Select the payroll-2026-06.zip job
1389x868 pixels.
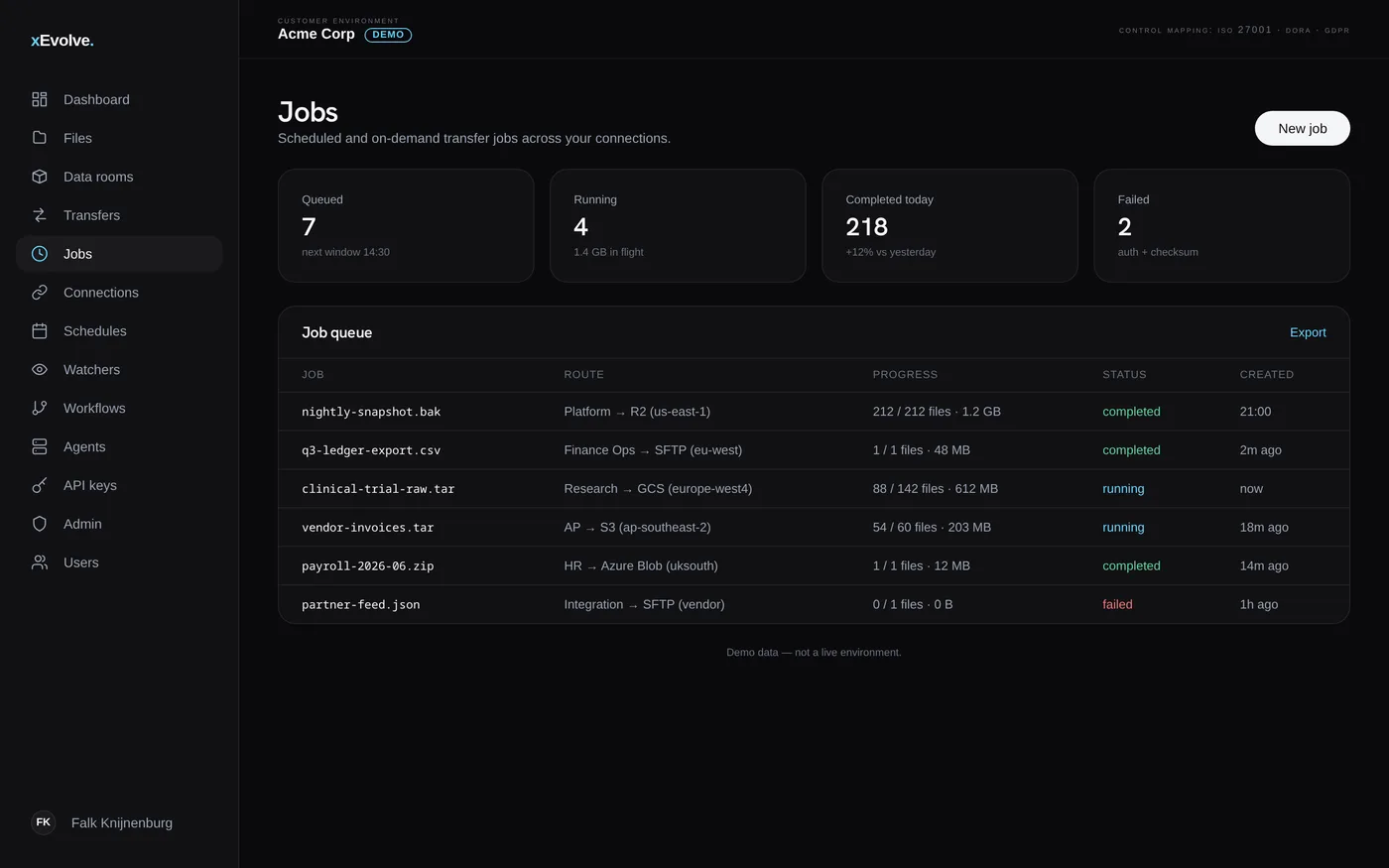click(814, 566)
